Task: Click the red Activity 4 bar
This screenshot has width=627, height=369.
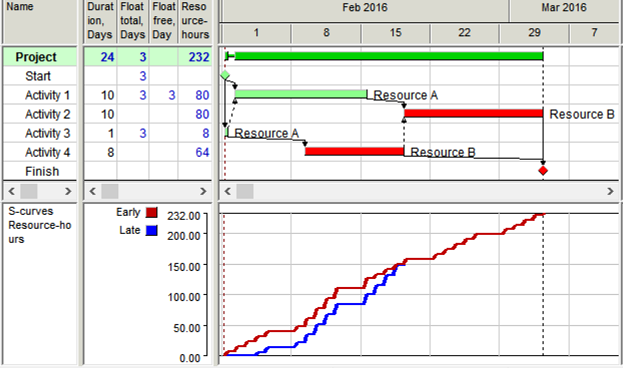Action: point(354,151)
